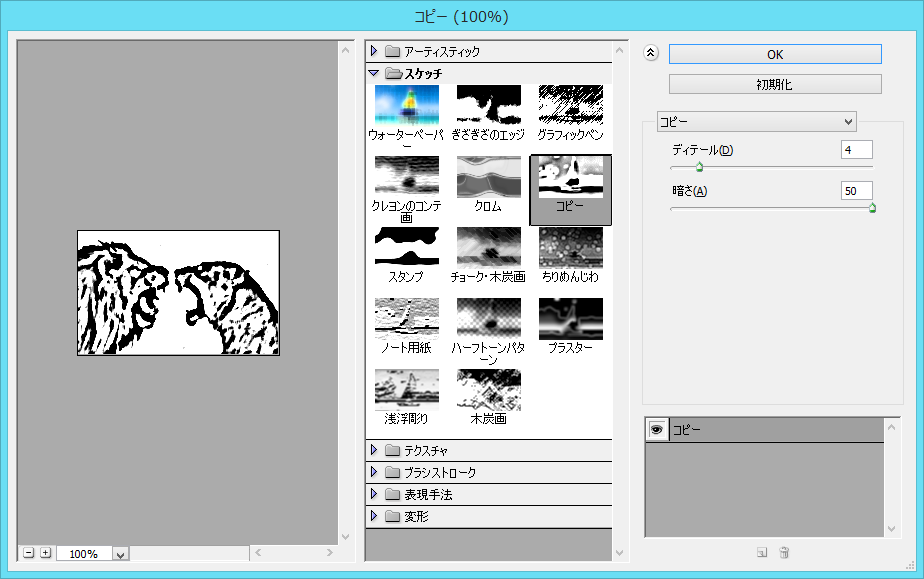The height and width of the screenshot is (579, 924).
Task: Collapse the スケッチ folder
Action: point(374,73)
